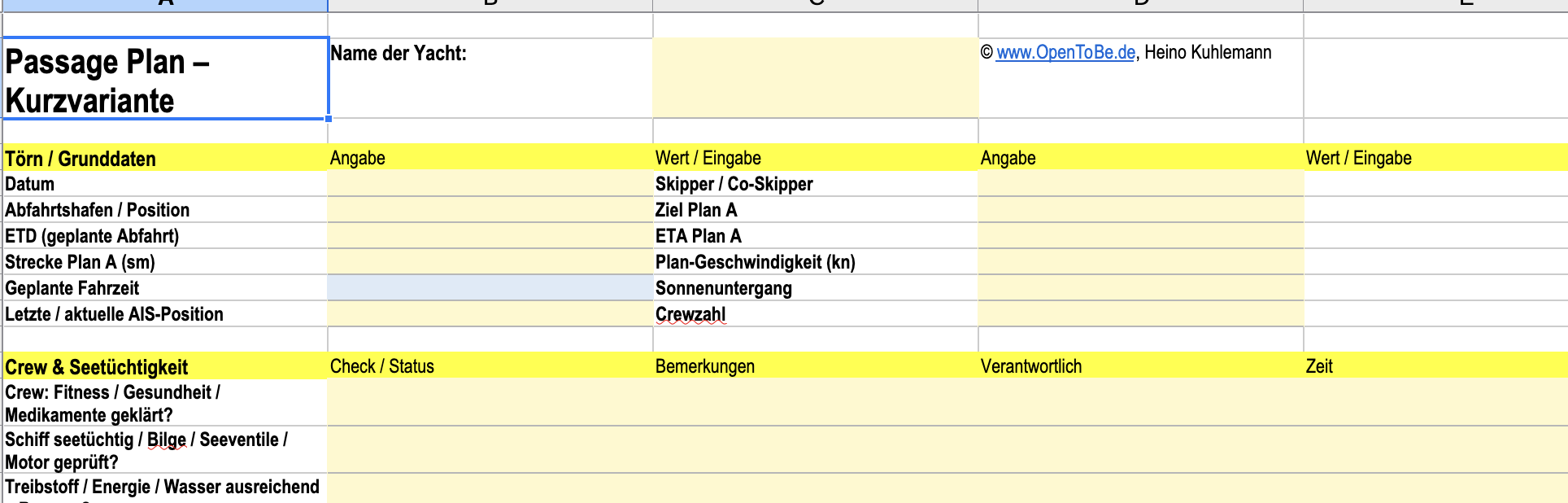Select the Passage Plan – Kurzvariante title cell
This screenshot has height=503, width=1568.
point(165,78)
